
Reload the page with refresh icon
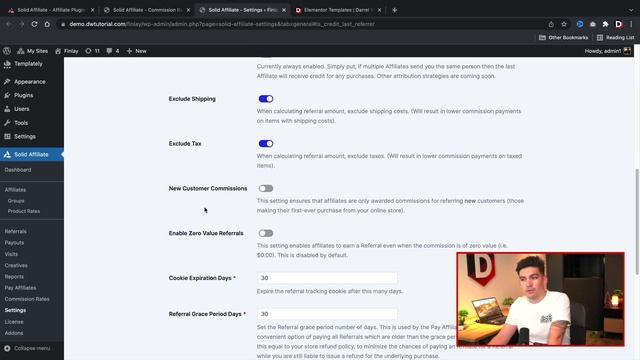click(35, 24)
